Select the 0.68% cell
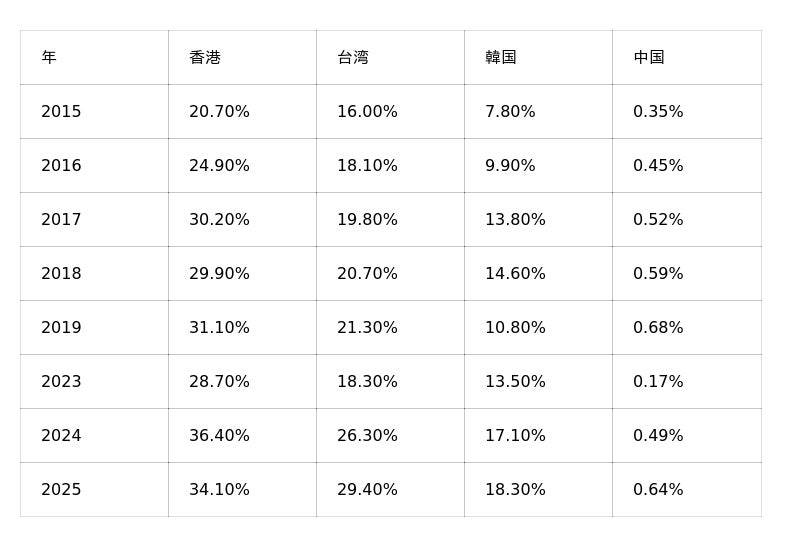Viewport: 800px width, 547px height. (687, 328)
